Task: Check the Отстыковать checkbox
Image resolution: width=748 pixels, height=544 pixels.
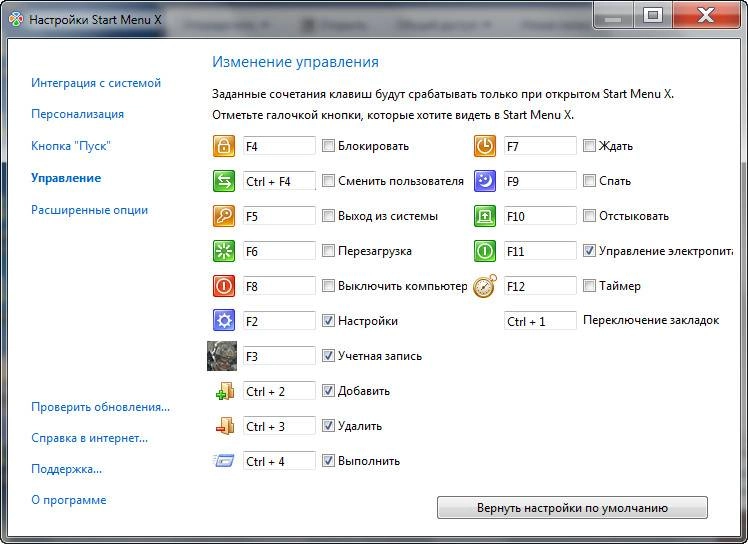Action: click(x=589, y=216)
